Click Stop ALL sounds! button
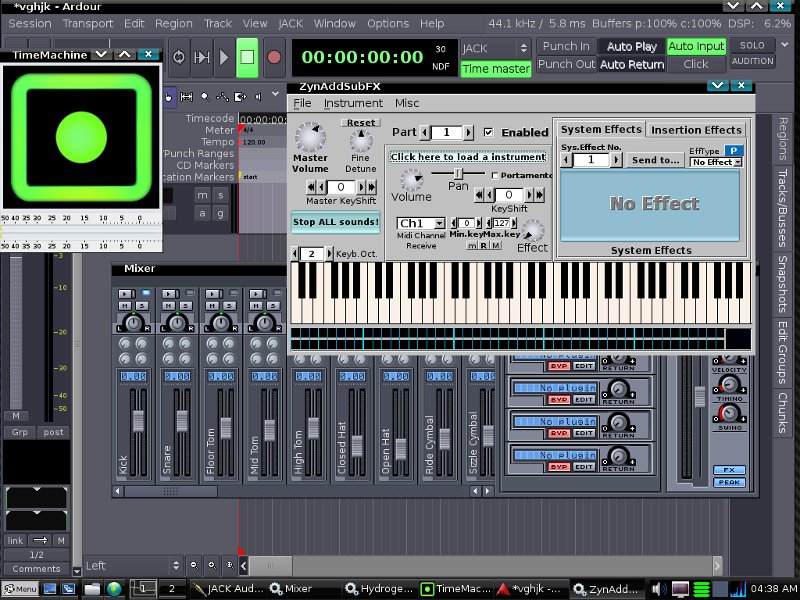 coord(336,222)
